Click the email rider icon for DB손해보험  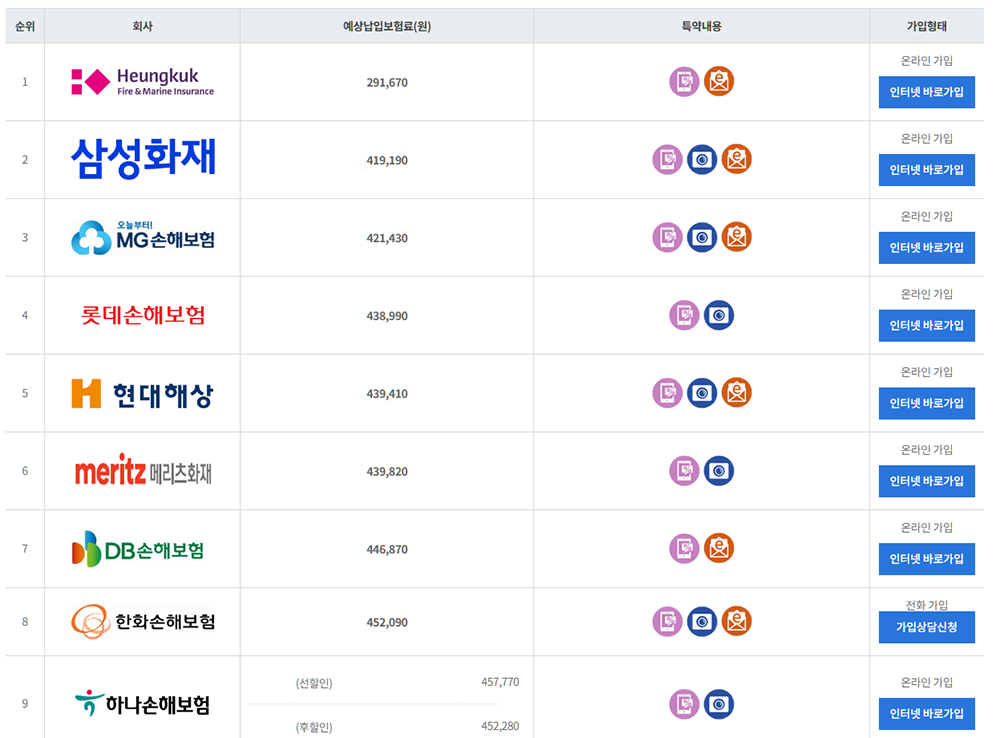(x=719, y=547)
